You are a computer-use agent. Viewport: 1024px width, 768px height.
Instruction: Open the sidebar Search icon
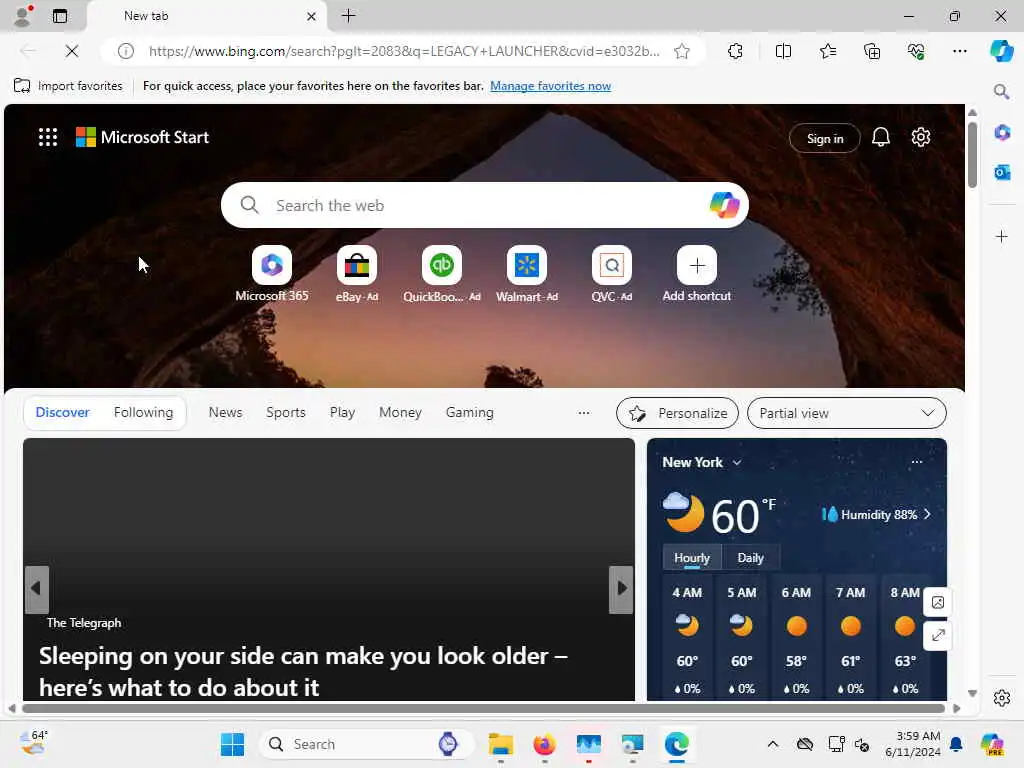1002,91
